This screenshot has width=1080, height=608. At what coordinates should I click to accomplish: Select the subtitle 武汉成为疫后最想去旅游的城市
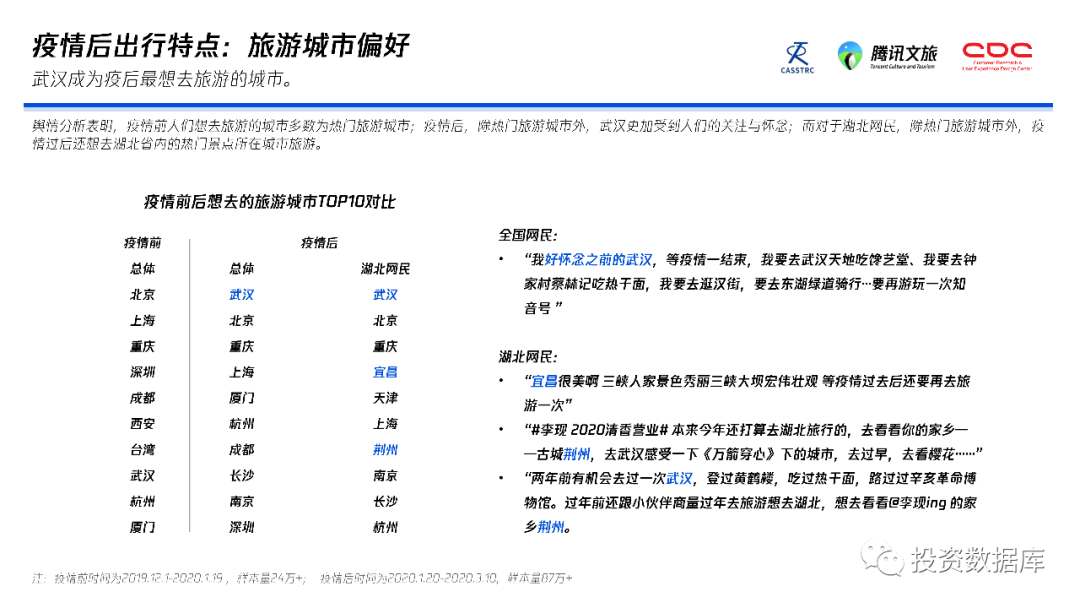[x=163, y=80]
